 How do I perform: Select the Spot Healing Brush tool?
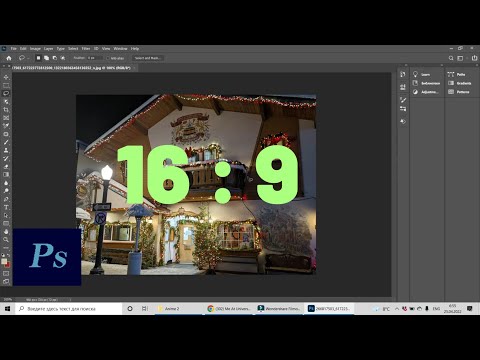click(x=6, y=134)
